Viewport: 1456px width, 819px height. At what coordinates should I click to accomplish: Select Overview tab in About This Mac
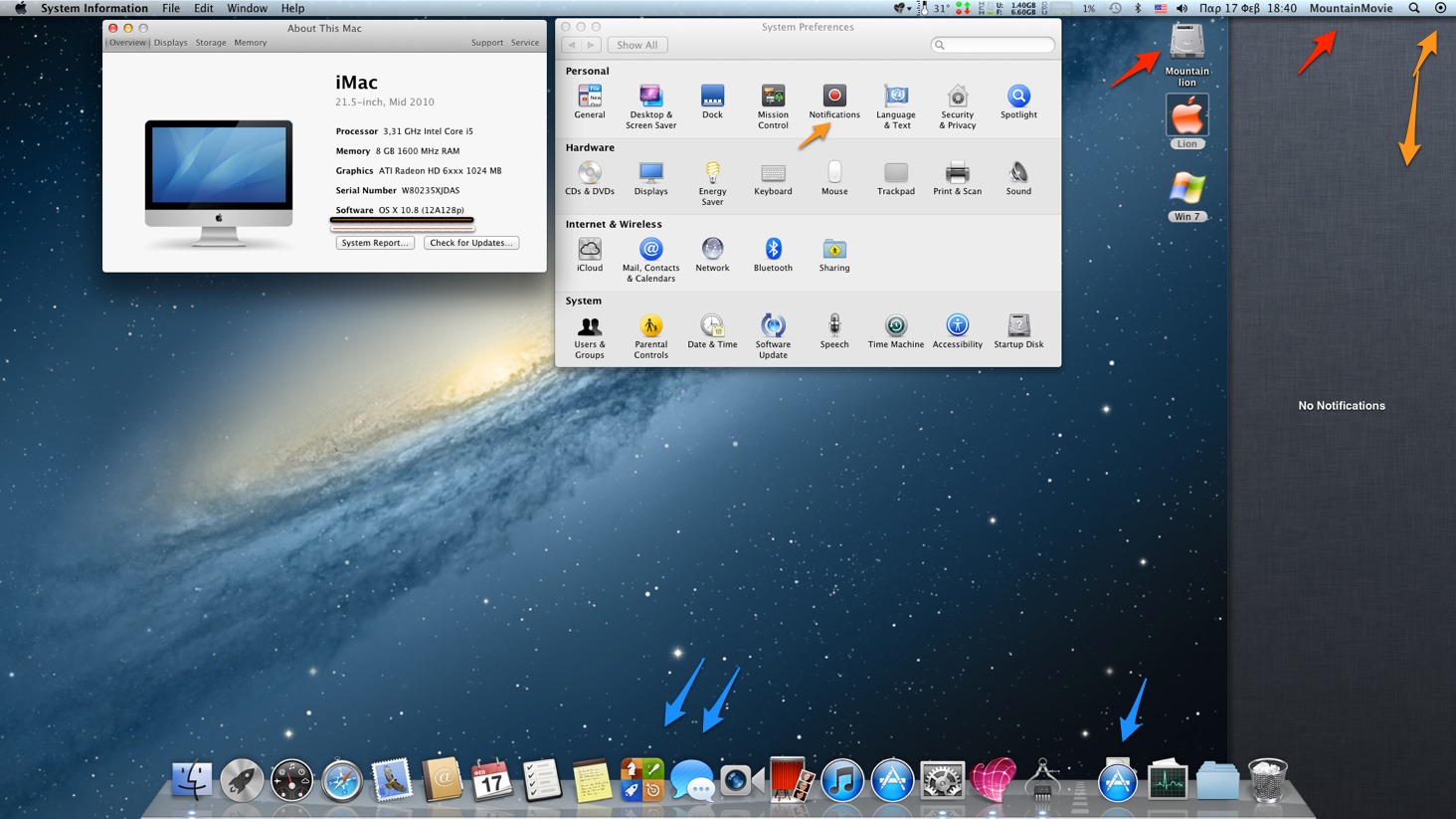tap(127, 43)
